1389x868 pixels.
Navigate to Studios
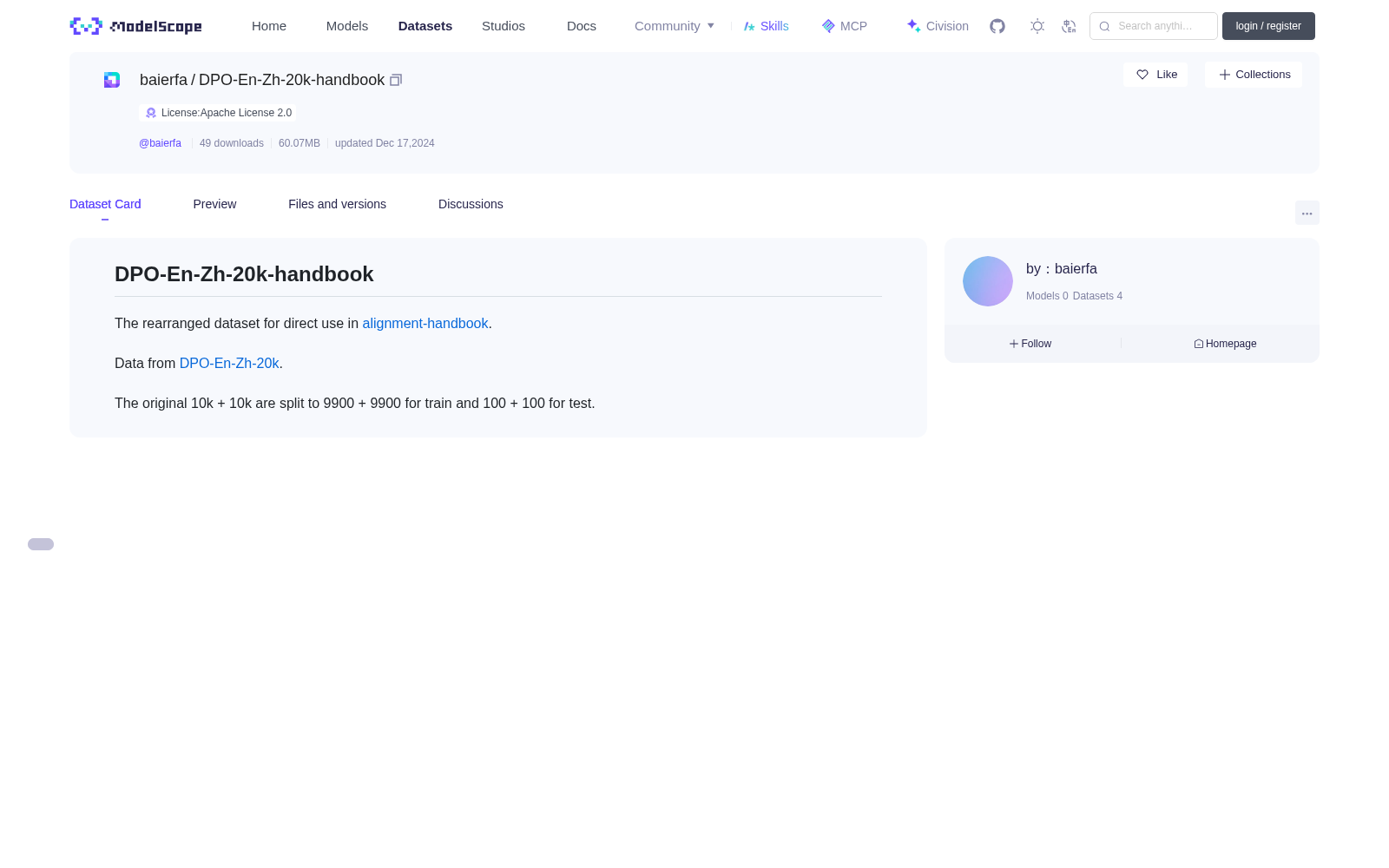(504, 26)
